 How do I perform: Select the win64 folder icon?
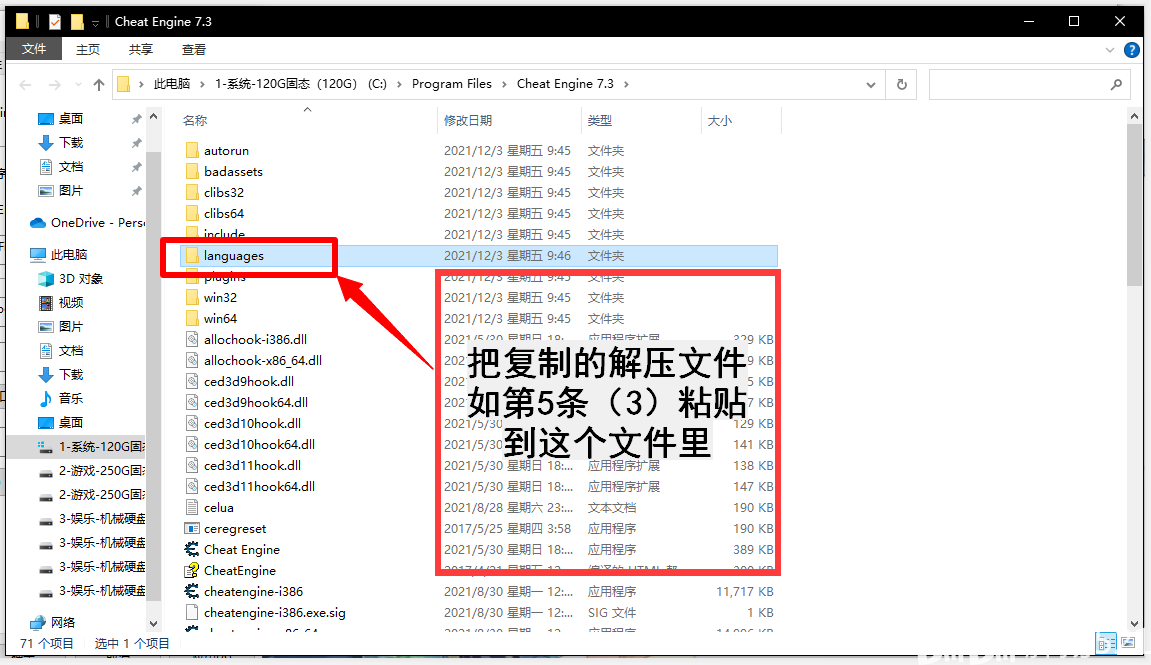point(192,319)
